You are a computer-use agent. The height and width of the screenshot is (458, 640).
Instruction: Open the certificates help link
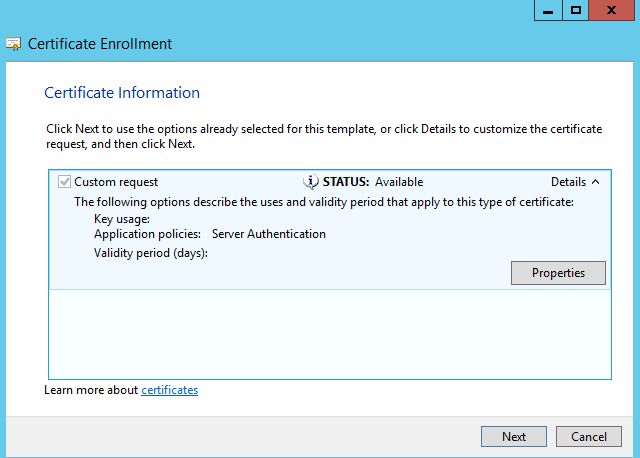click(169, 390)
